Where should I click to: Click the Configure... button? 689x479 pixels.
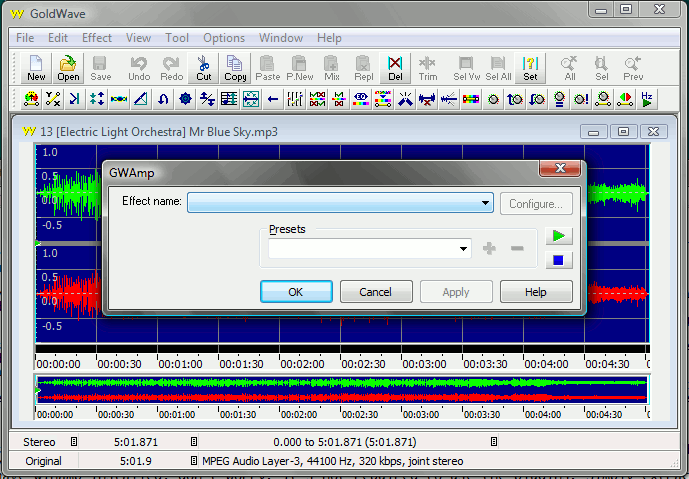coord(536,203)
